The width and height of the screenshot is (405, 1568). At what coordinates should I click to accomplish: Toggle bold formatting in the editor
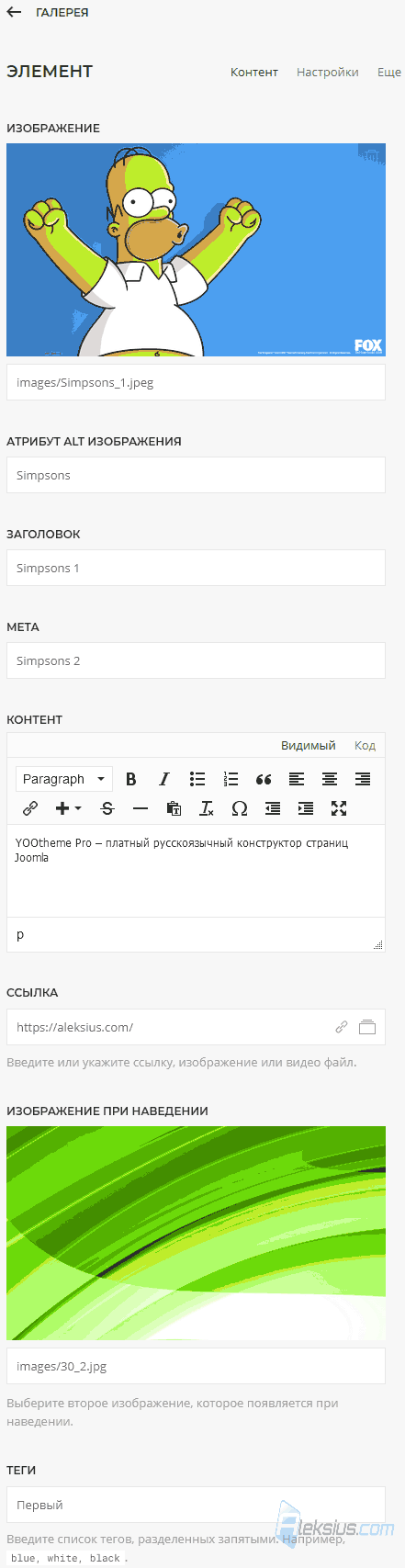(x=131, y=779)
